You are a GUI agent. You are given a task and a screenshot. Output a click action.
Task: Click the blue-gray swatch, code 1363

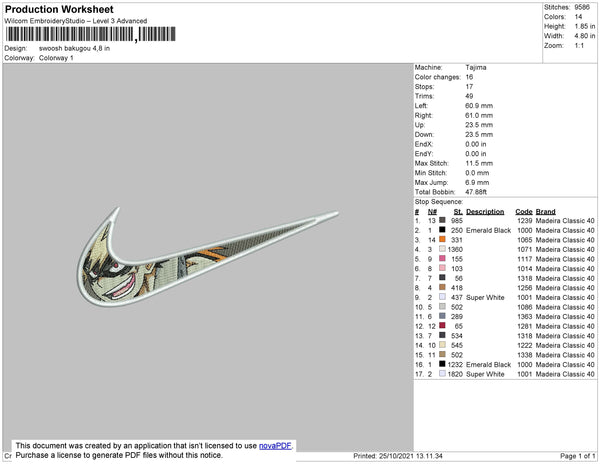point(442,316)
